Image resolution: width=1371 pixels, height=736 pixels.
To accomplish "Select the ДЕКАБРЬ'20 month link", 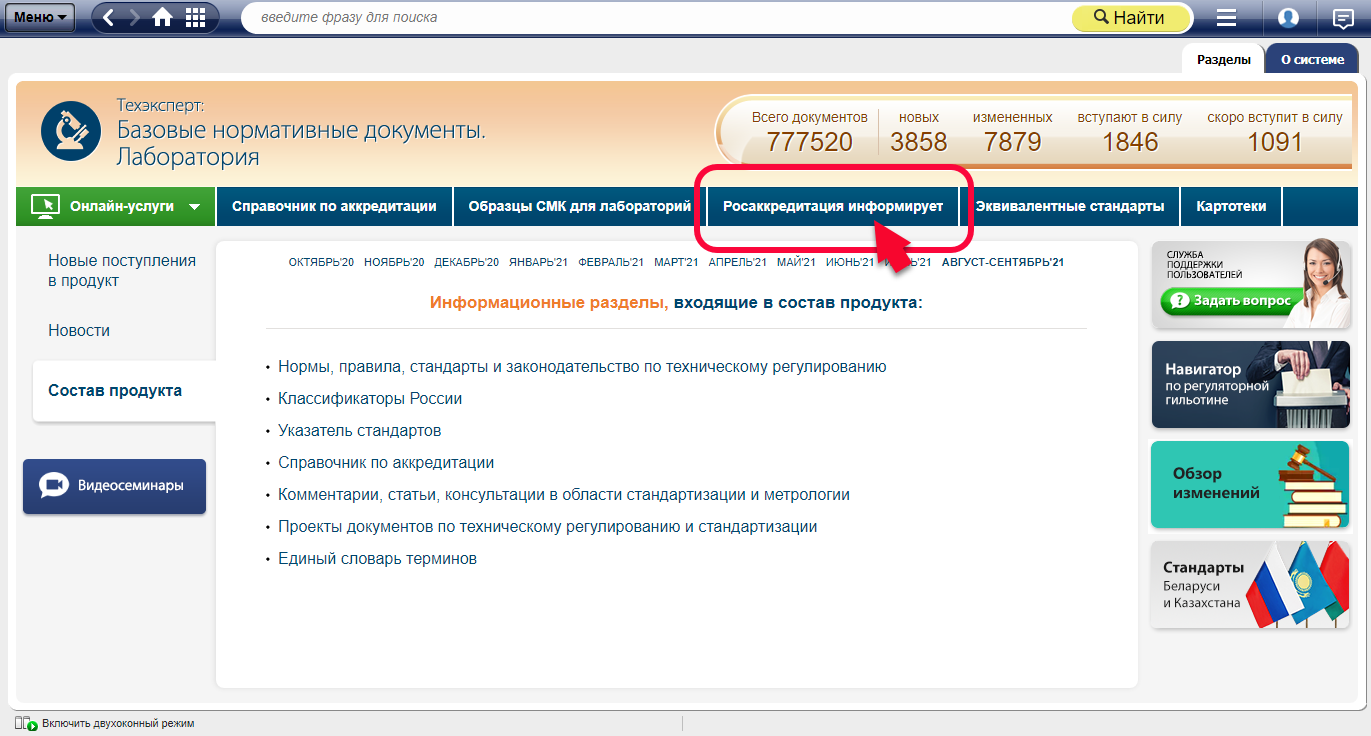I will coord(466,262).
